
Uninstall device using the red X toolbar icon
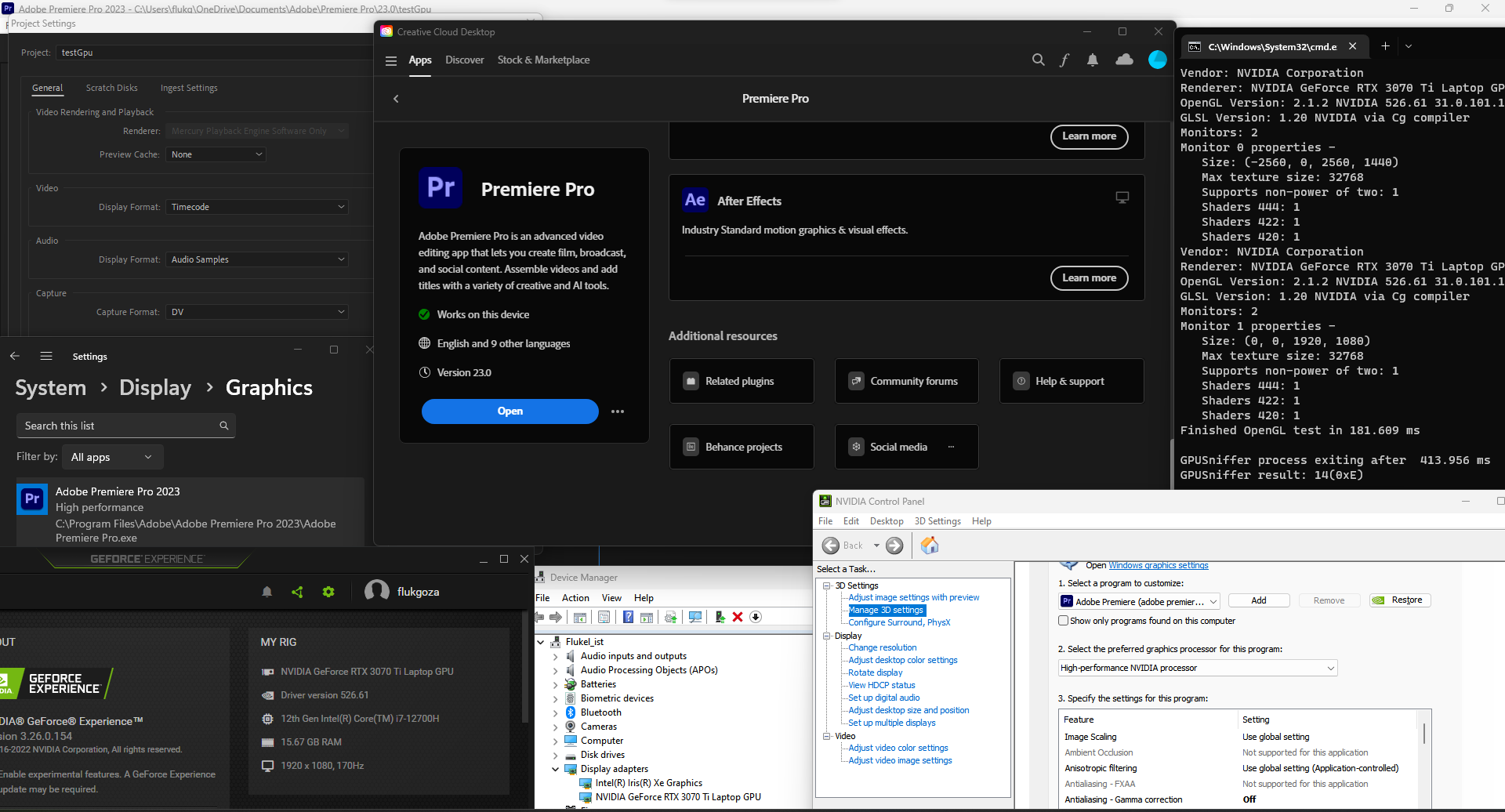click(737, 617)
